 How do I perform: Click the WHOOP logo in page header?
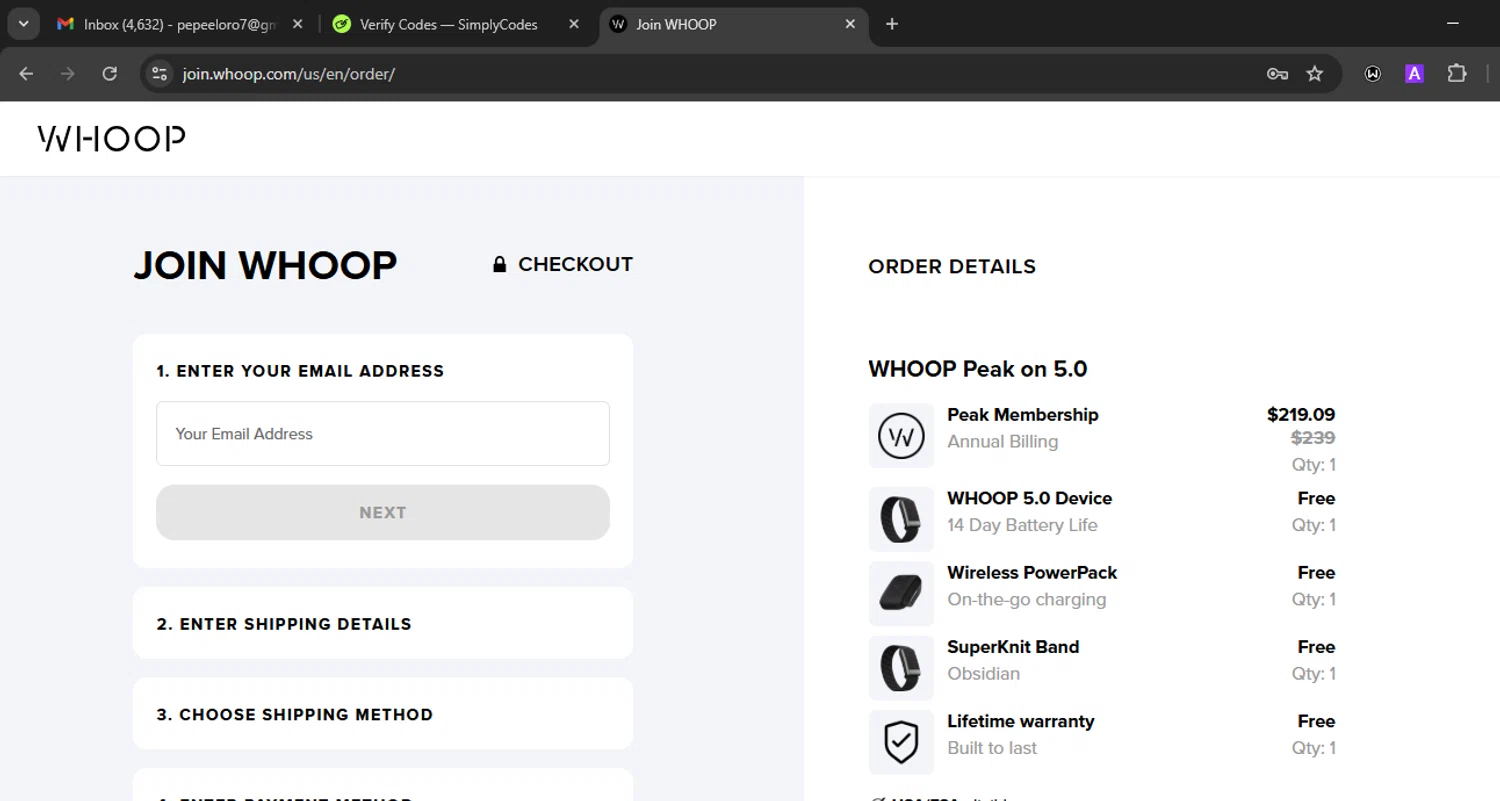click(111, 138)
